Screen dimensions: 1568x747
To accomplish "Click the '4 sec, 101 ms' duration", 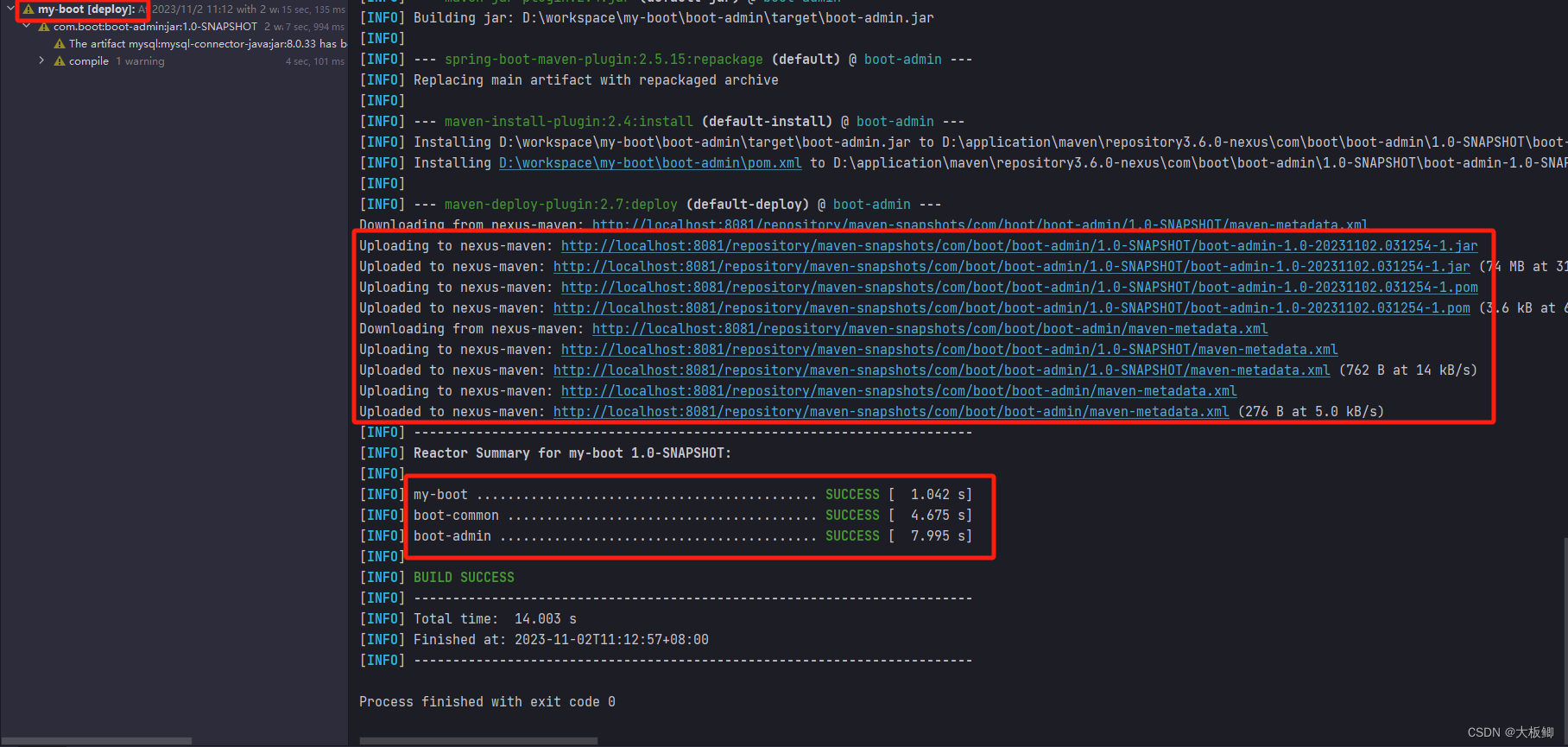I will tap(315, 61).
